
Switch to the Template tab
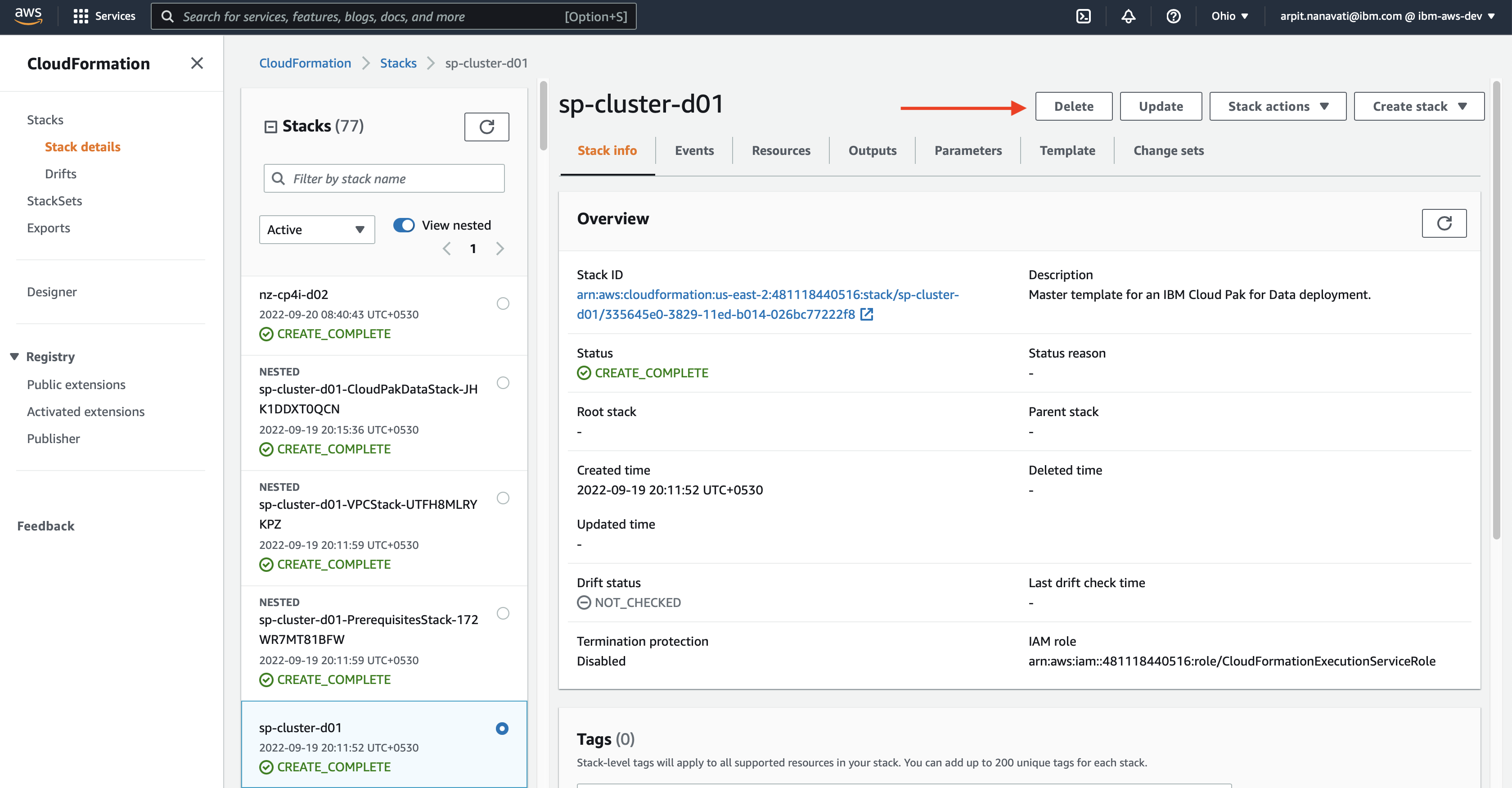[x=1067, y=151]
